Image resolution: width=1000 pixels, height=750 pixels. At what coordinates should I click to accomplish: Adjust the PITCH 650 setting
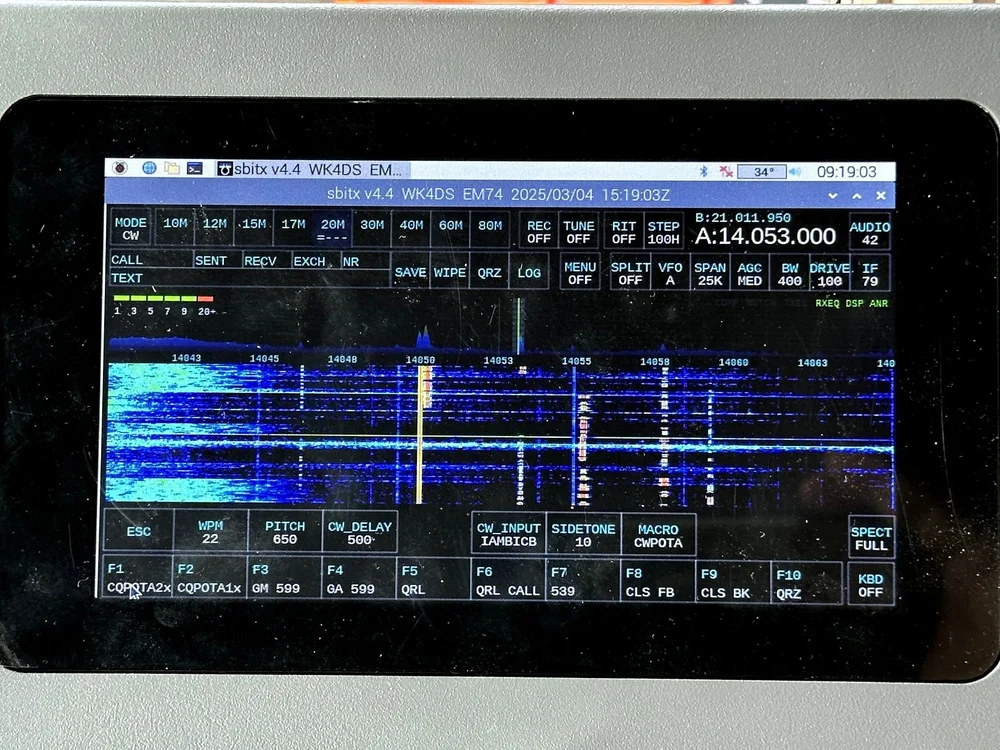(x=284, y=533)
